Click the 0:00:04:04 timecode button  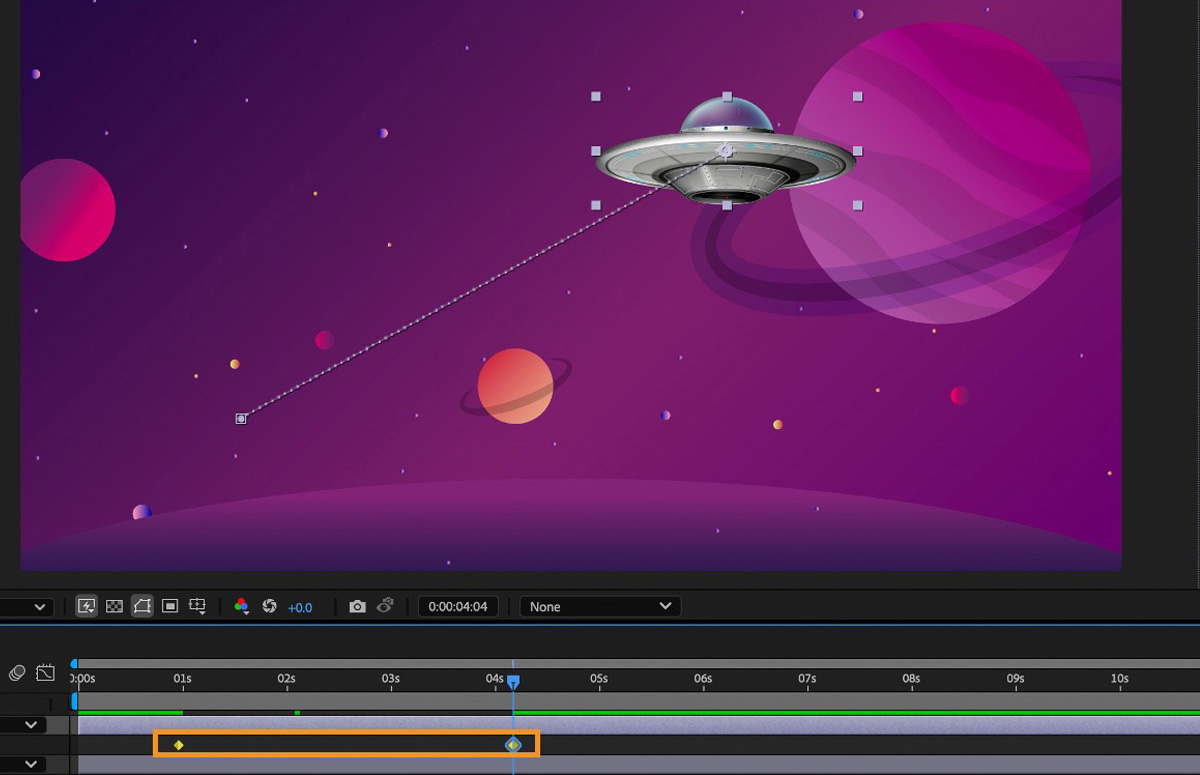(x=458, y=606)
